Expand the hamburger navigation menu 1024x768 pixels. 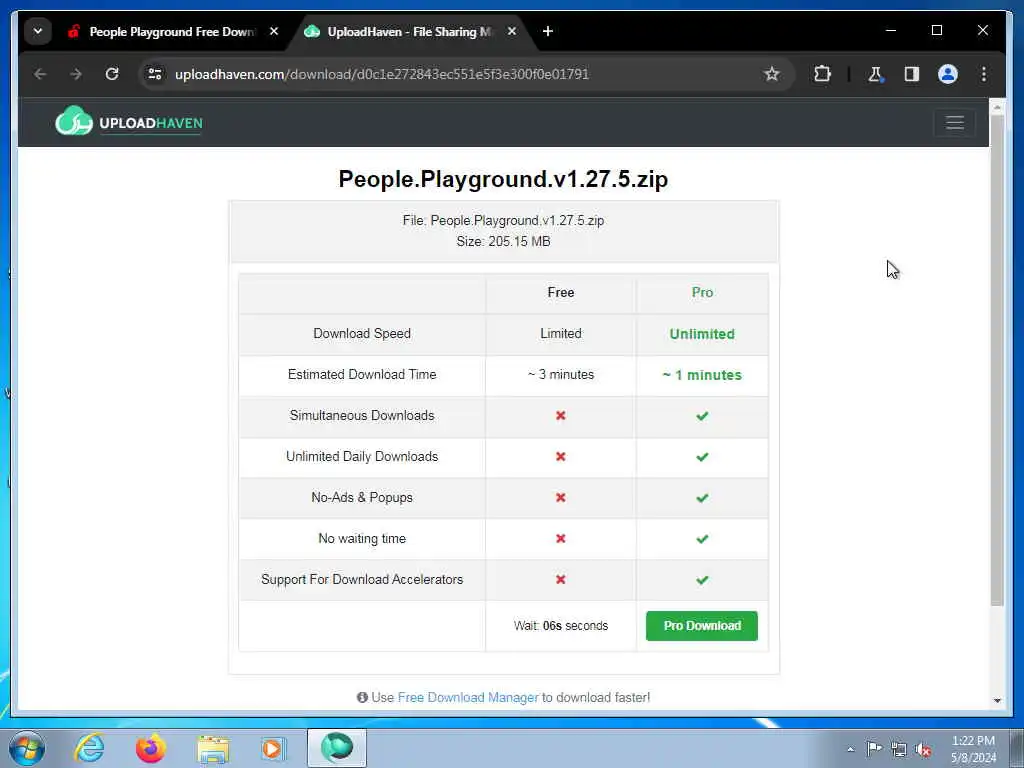955,122
